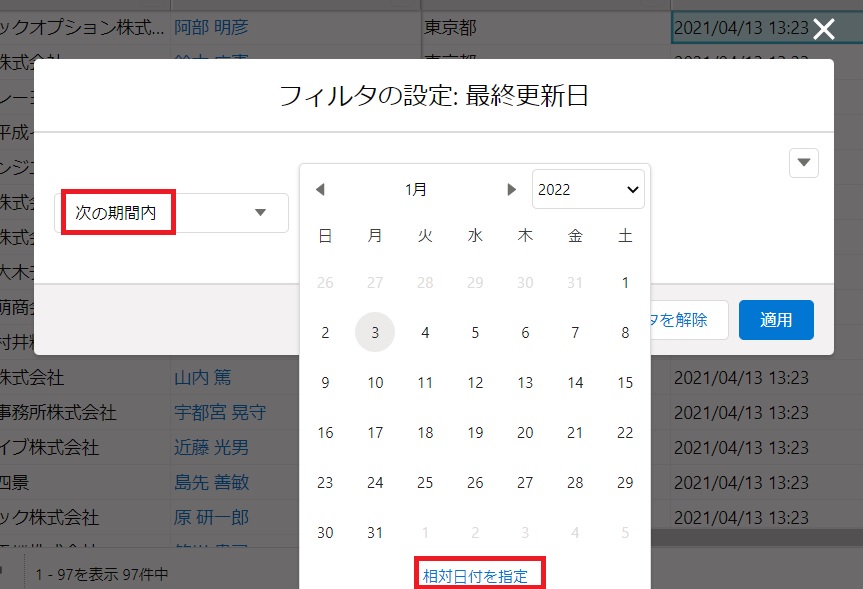Pick January 10 in the calendar
The height and width of the screenshot is (589, 863).
[x=375, y=383]
